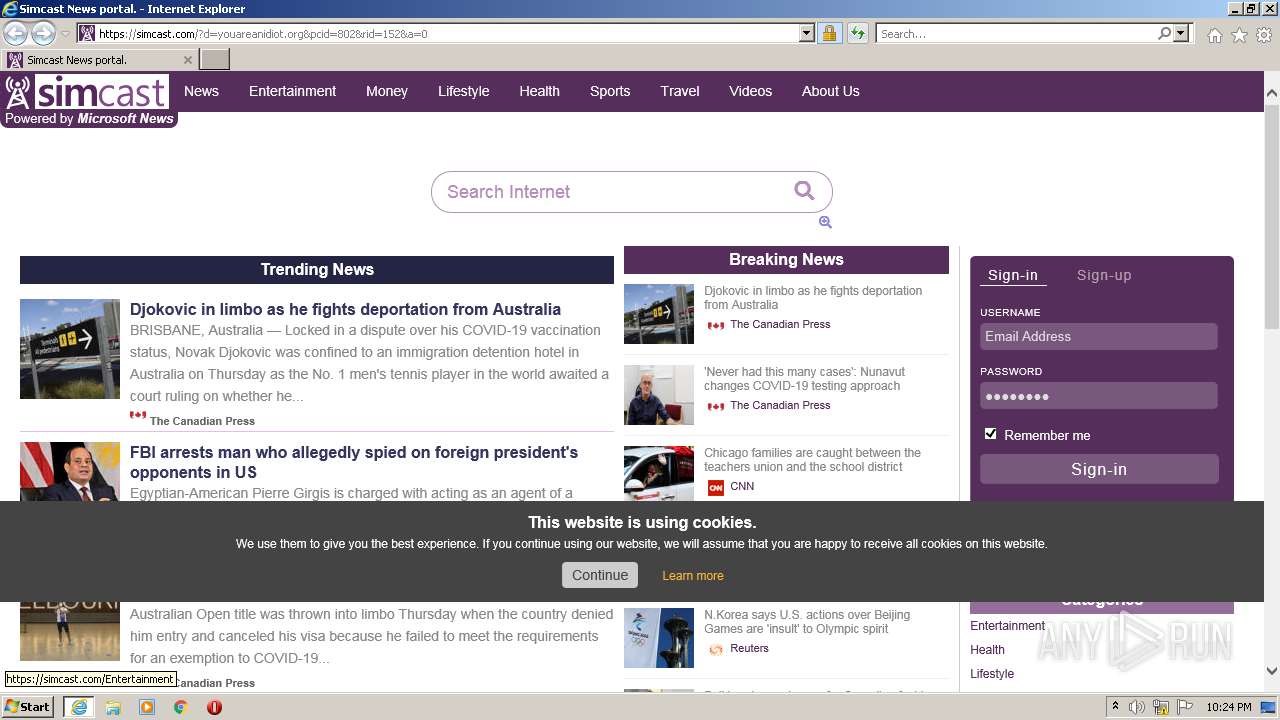Click the network tray icon

[1160, 707]
